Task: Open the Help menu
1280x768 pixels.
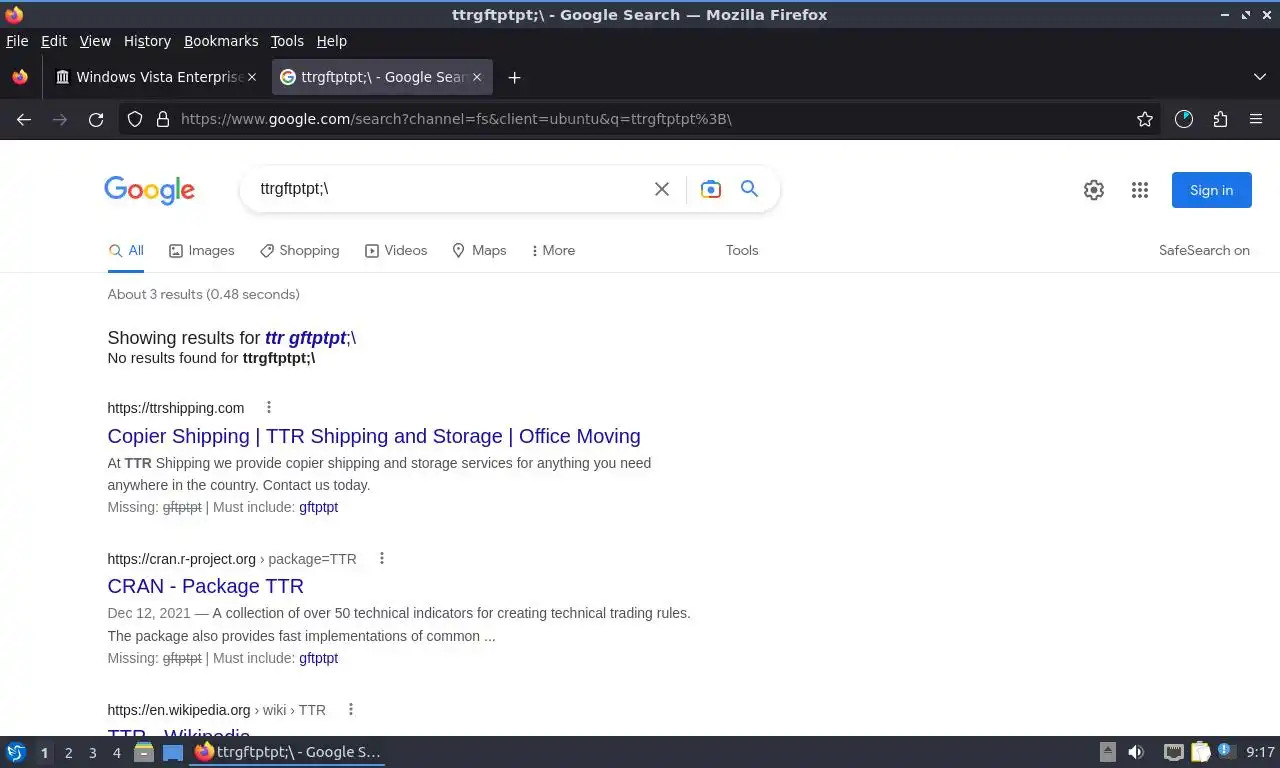Action: [x=331, y=41]
